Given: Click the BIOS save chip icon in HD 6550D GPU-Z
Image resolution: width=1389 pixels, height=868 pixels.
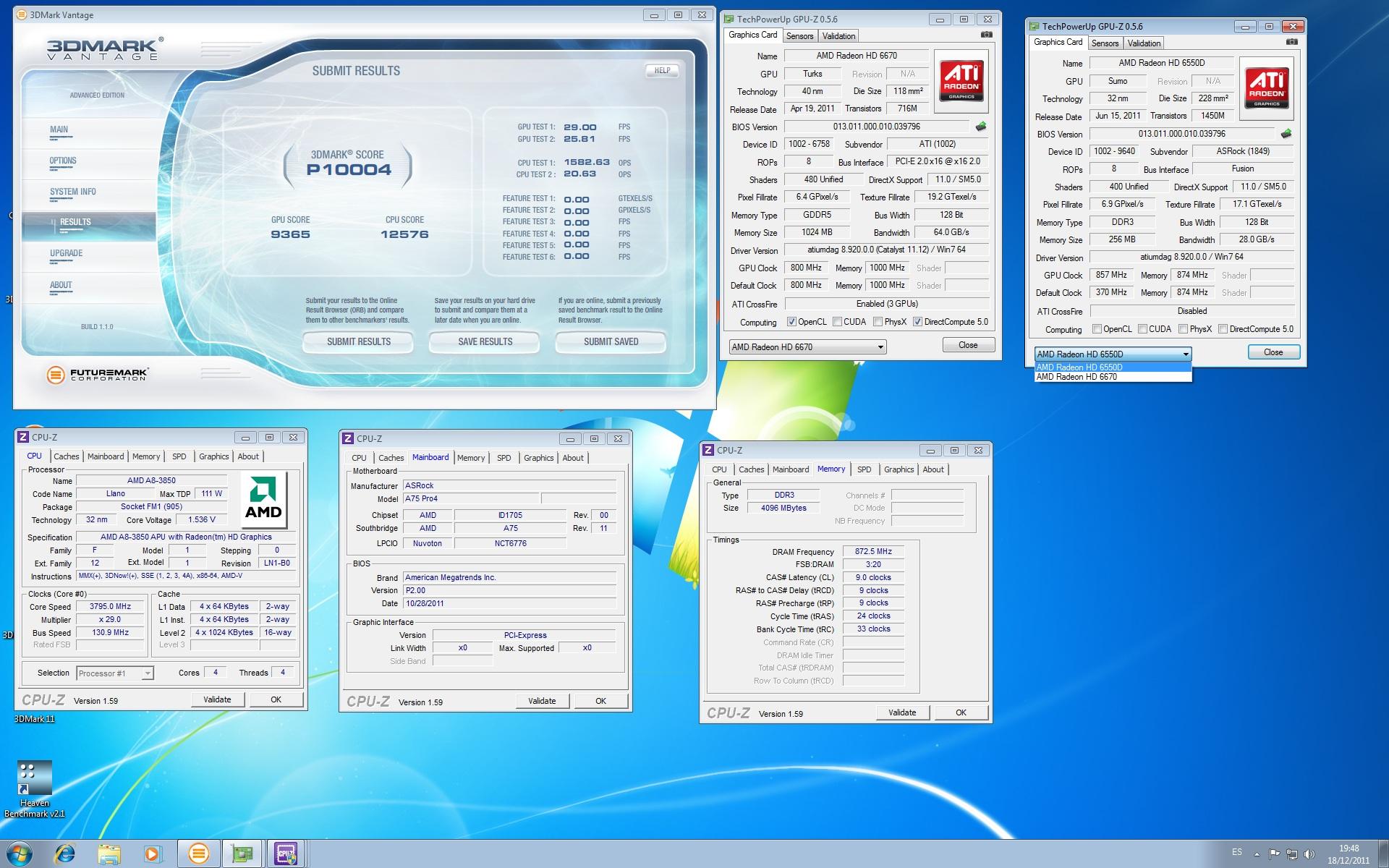Looking at the screenshot, I should (1286, 134).
